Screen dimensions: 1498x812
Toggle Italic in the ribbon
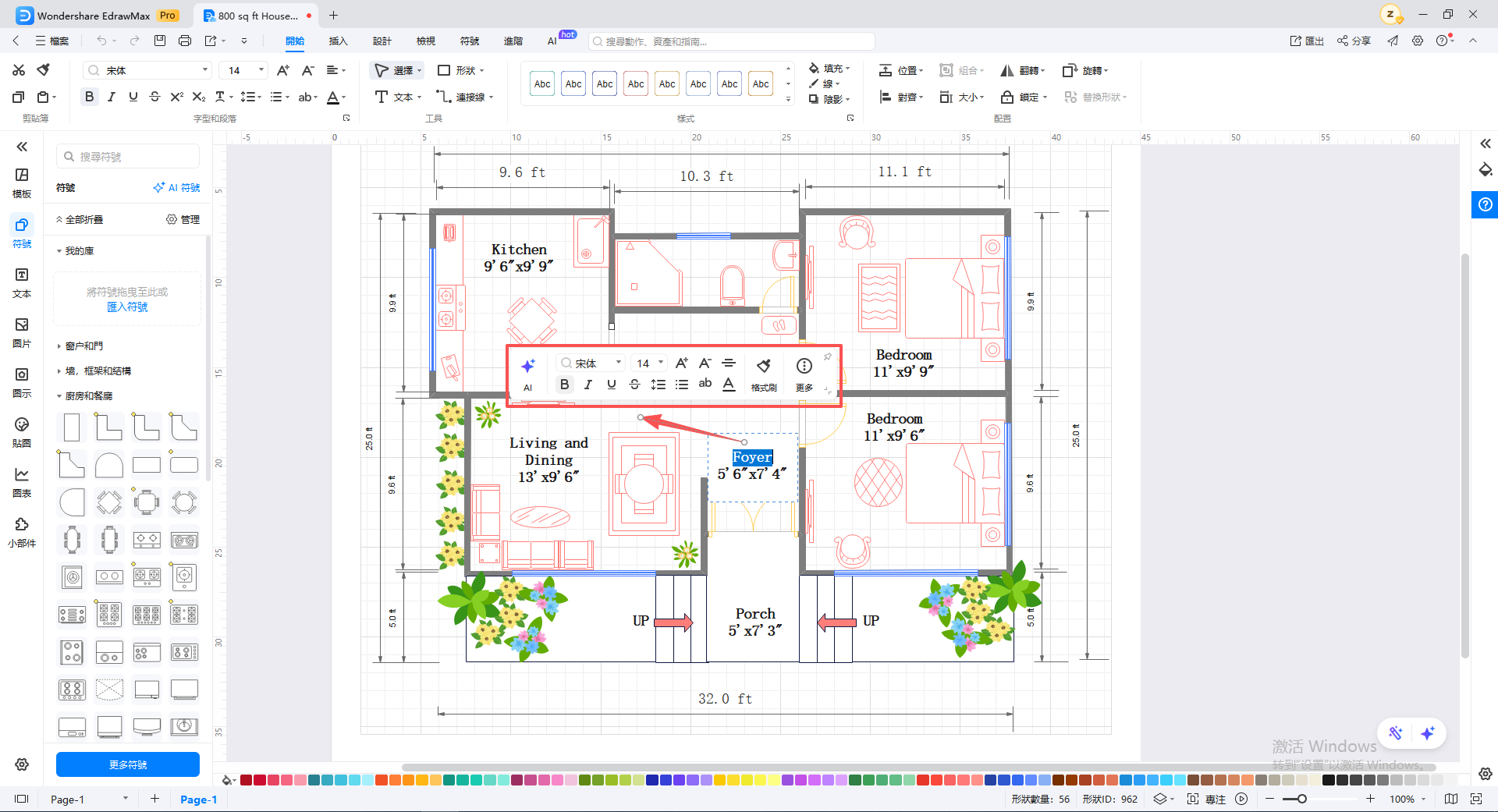(112, 97)
